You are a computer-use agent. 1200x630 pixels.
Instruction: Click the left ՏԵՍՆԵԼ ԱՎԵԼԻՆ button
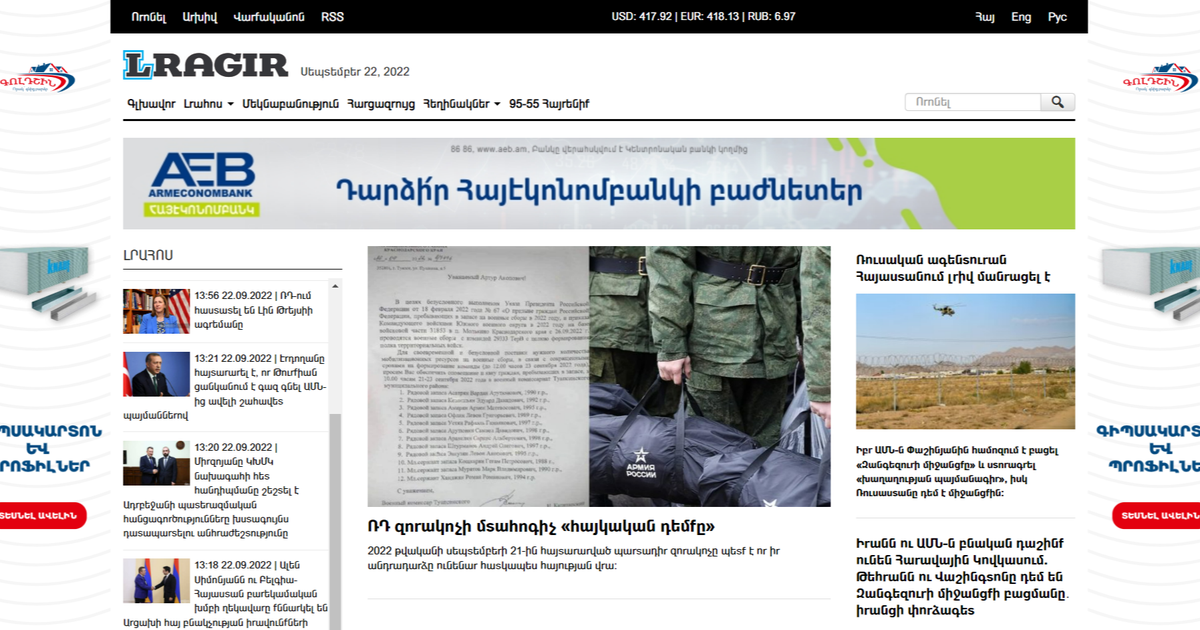click(44, 516)
